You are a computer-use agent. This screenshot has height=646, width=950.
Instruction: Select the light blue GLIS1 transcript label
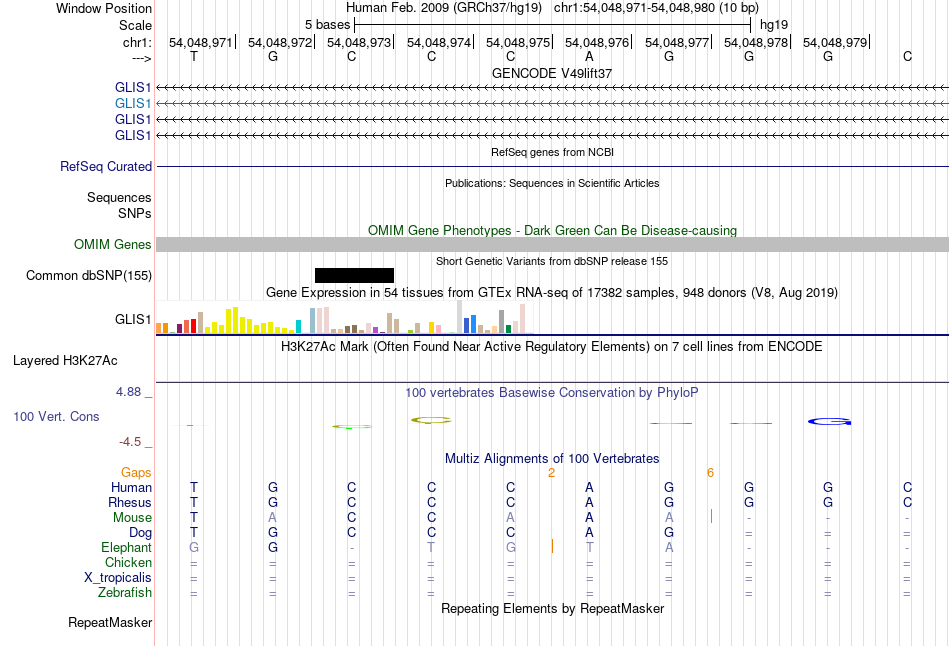[x=133, y=104]
